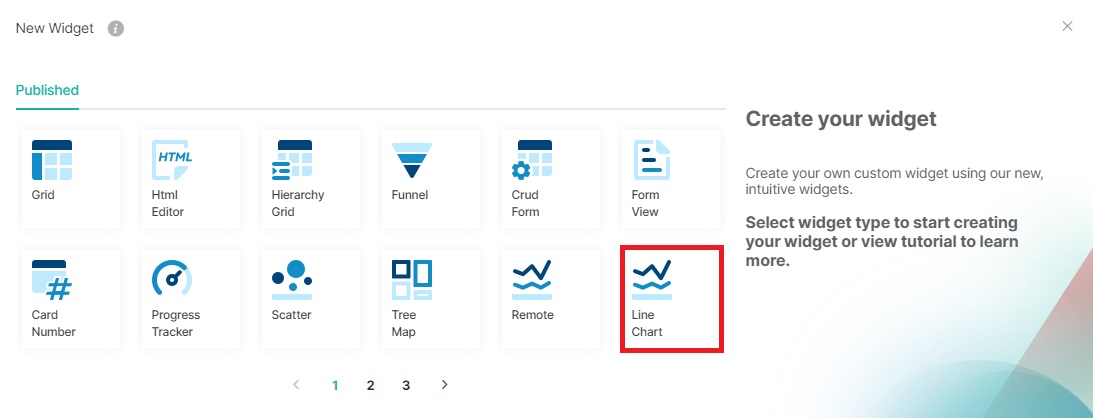Pick the Progress Tracker gauge icon
The image size is (1093, 418).
click(x=171, y=278)
